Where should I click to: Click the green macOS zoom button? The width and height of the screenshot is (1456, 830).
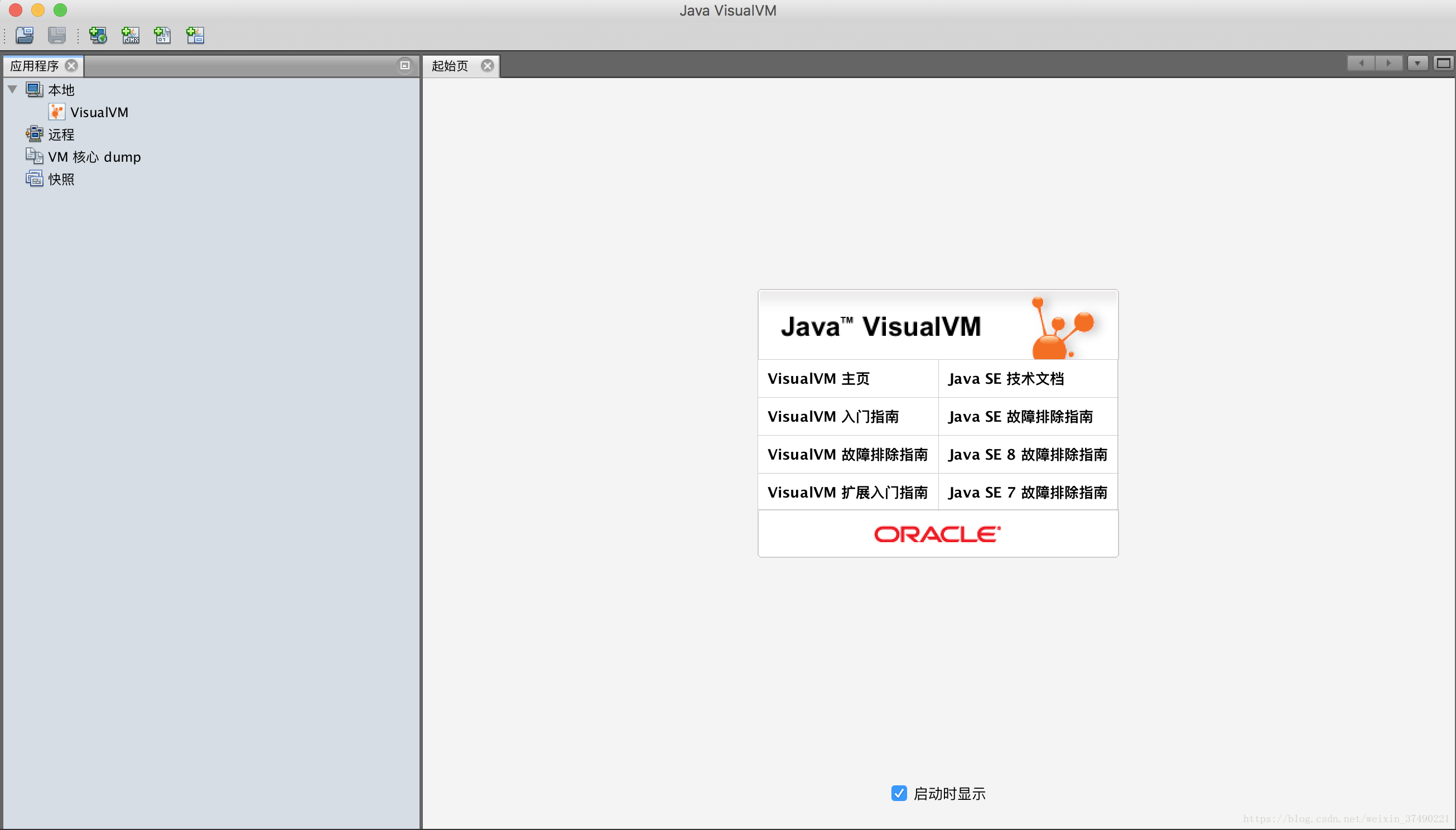click(x=60, y=9)
